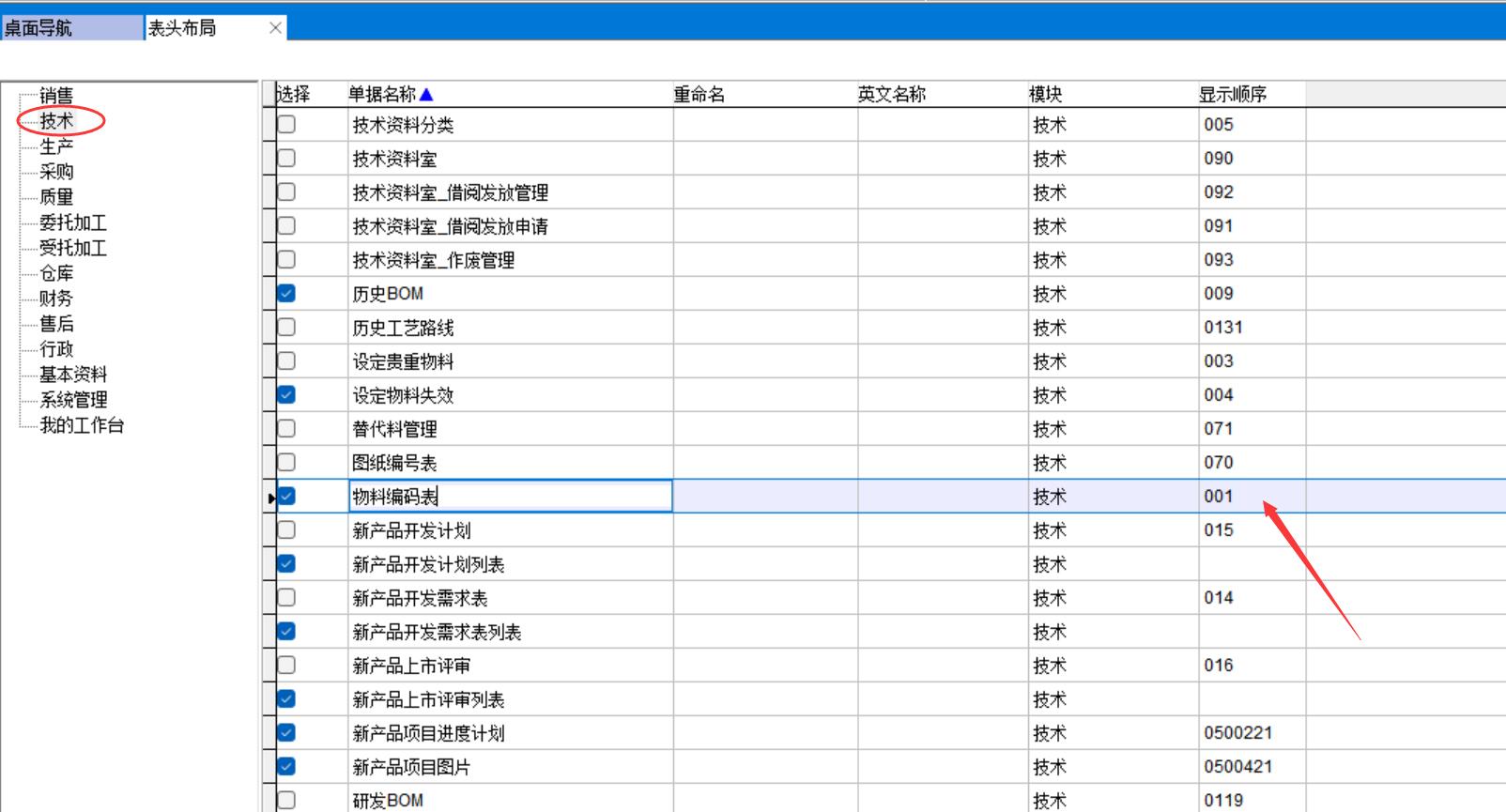
Task: Click the 英文名称 column header
Action: 891,94
